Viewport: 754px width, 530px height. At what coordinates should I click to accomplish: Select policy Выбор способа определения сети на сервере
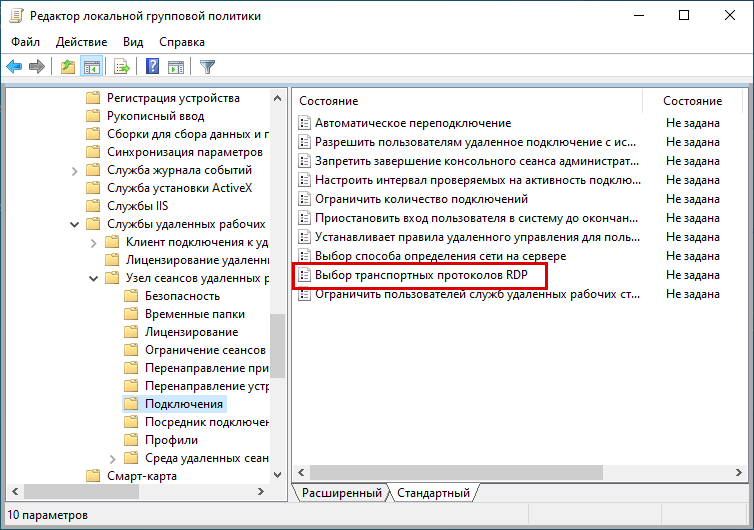point(440,256)
